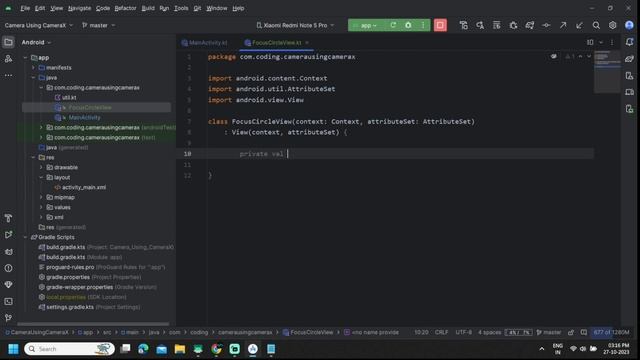Click Sync Project with Gradle Files icon
Screen dimensions: 640x360
click(530, 25)
